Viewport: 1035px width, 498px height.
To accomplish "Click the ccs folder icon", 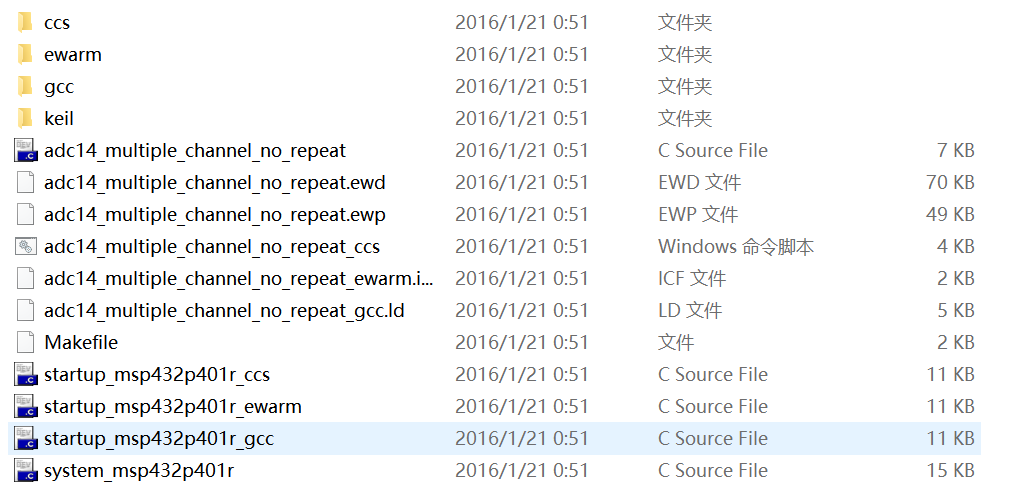I will pos(25,22).
